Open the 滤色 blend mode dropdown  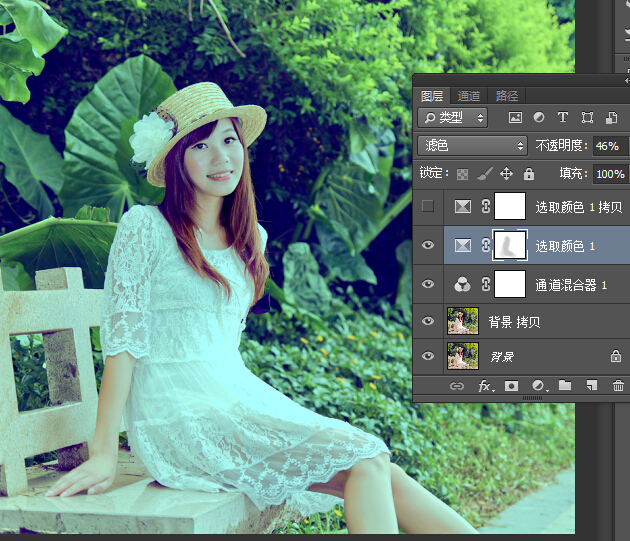pos(472,146)
